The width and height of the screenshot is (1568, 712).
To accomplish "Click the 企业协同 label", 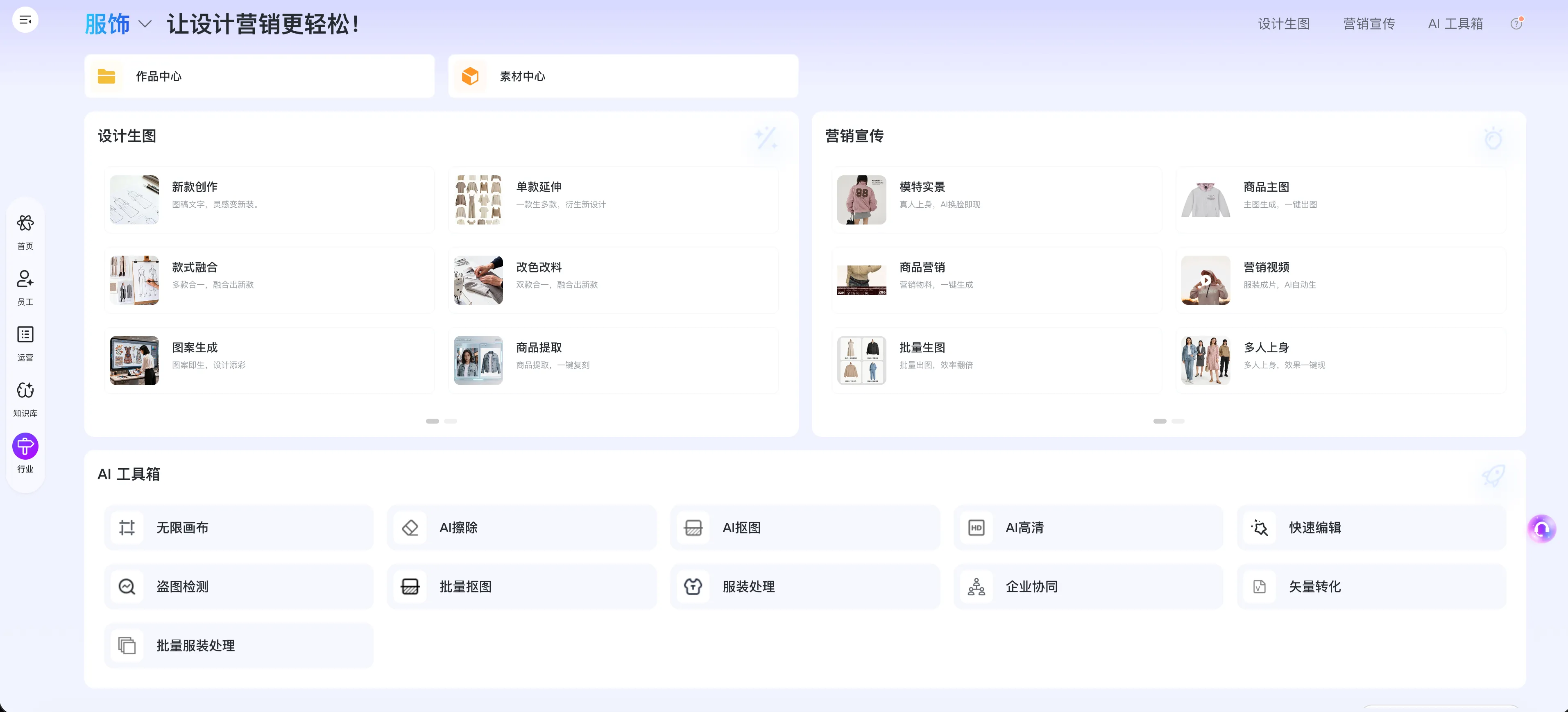I will [x=1032, y=587].
